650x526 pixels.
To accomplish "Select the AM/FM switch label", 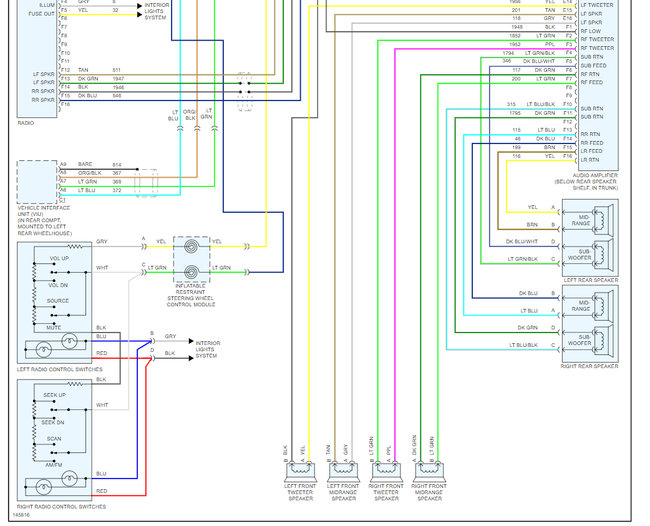I will click(53, 465).
